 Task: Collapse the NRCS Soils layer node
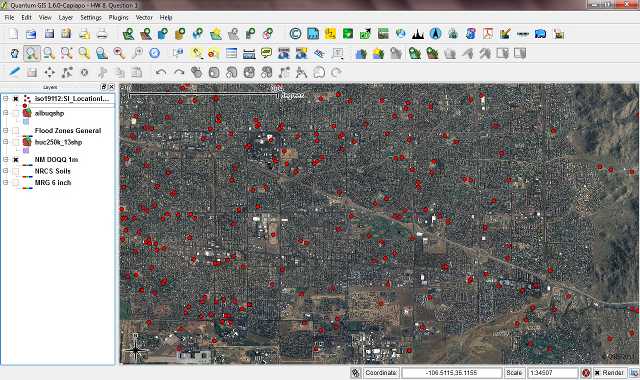click(6, 171)
